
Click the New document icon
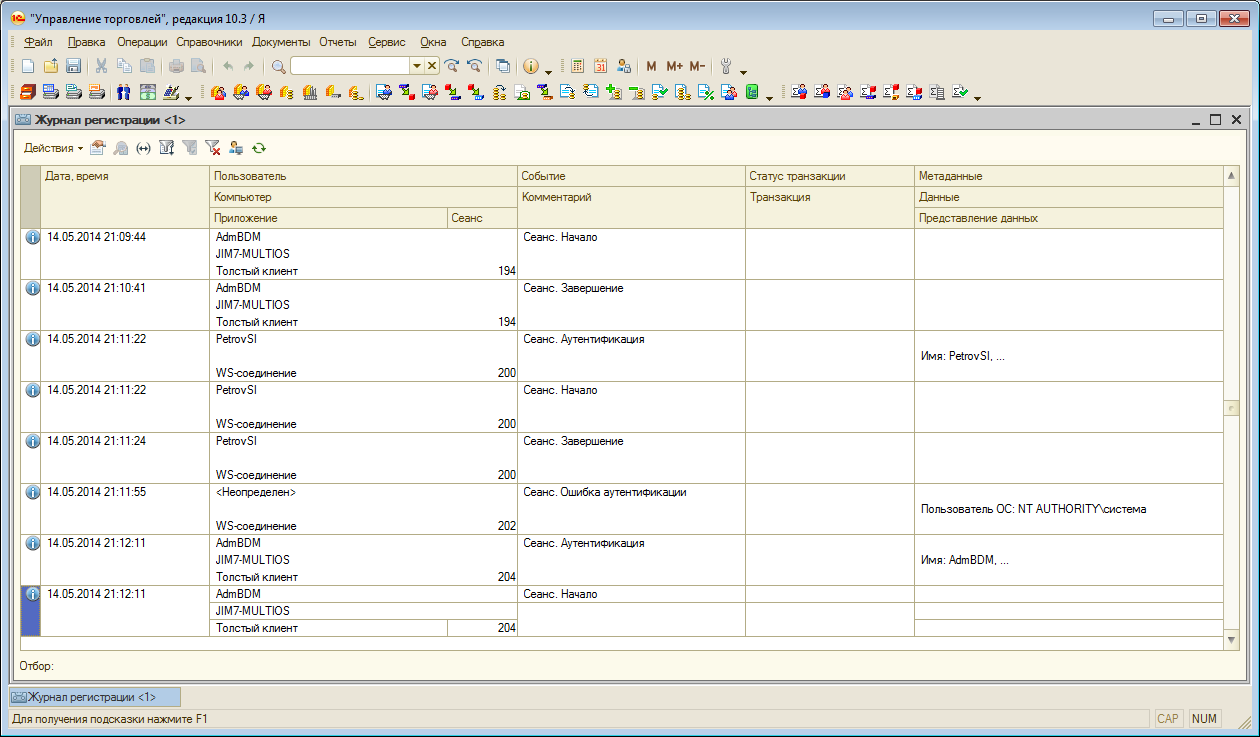28,66
